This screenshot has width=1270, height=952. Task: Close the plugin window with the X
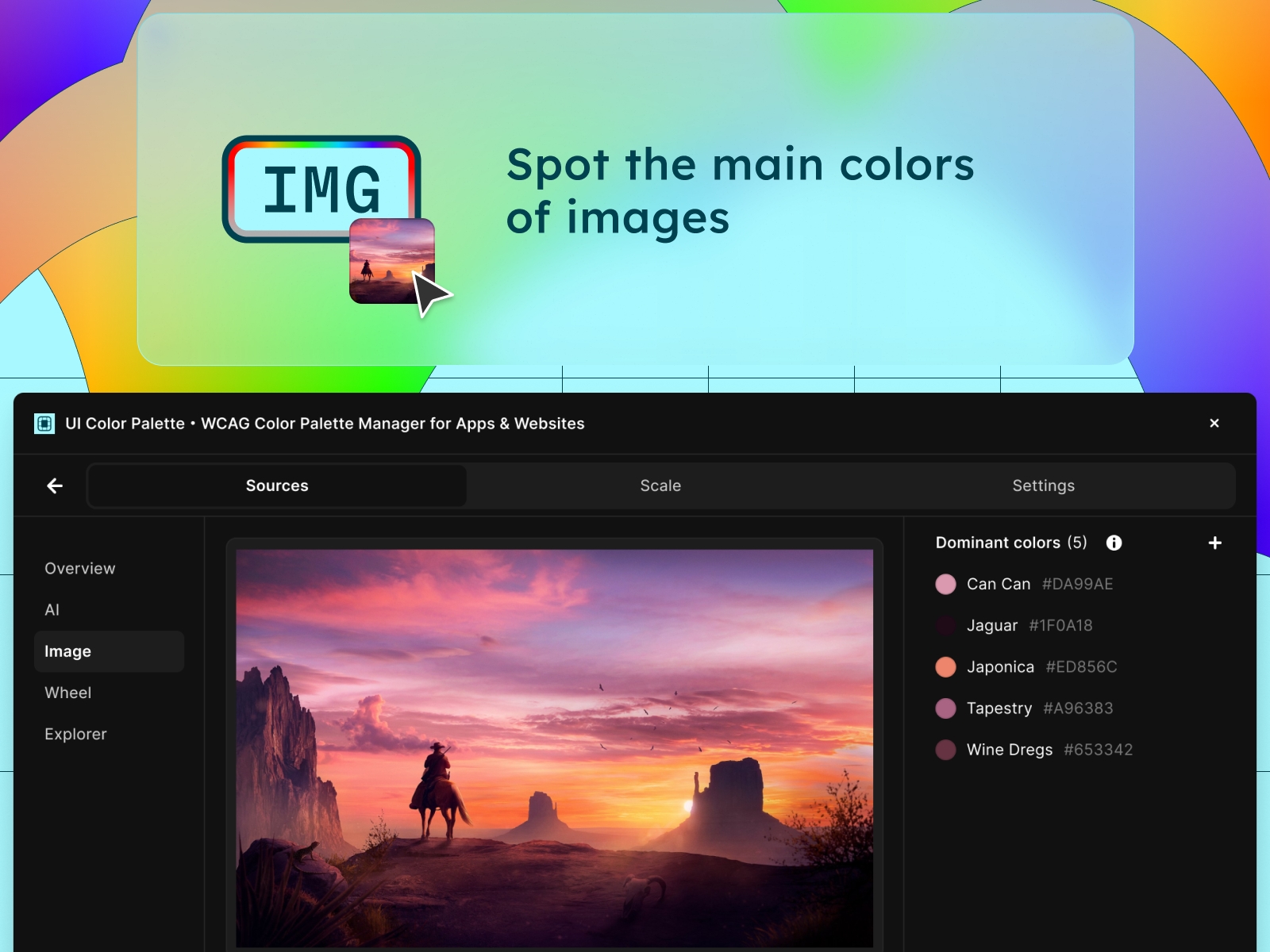[1214, 423]
